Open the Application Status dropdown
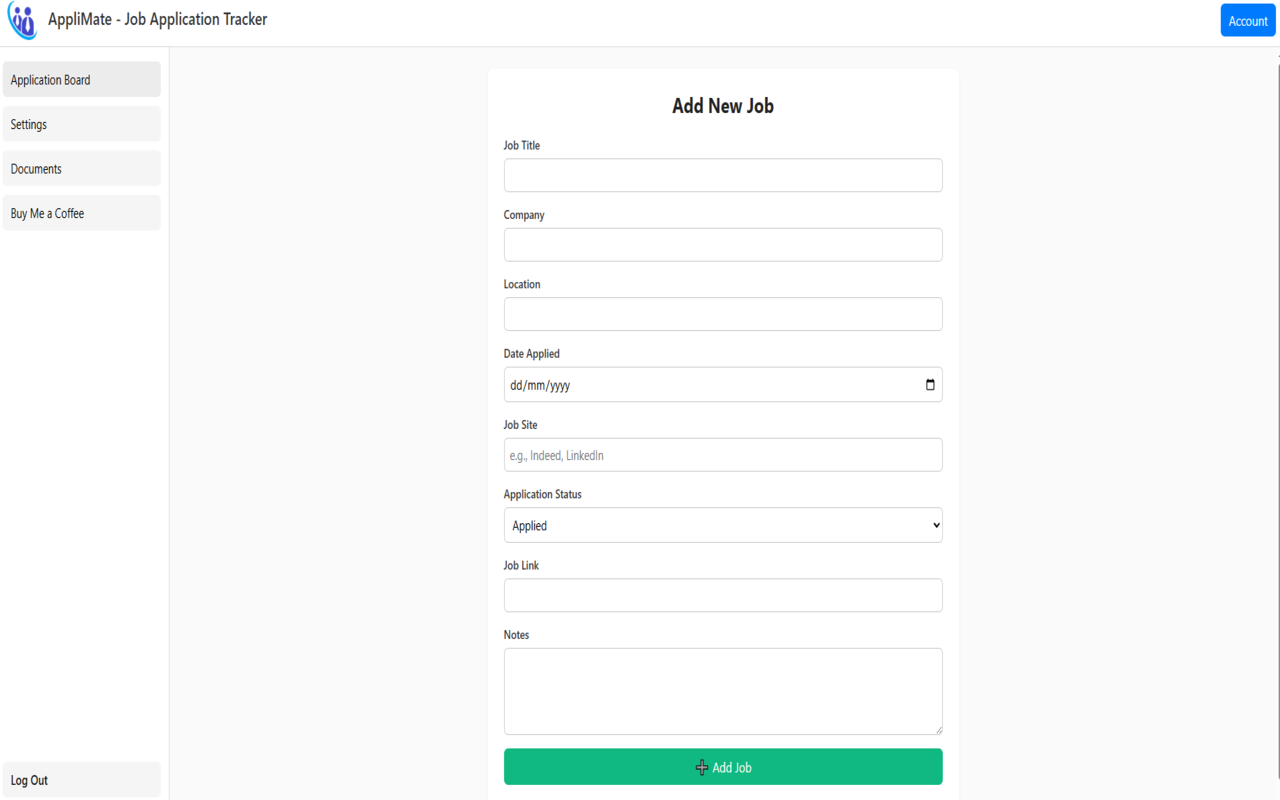This screenshot has width=1280, height=800. click(x=722, y=524)
